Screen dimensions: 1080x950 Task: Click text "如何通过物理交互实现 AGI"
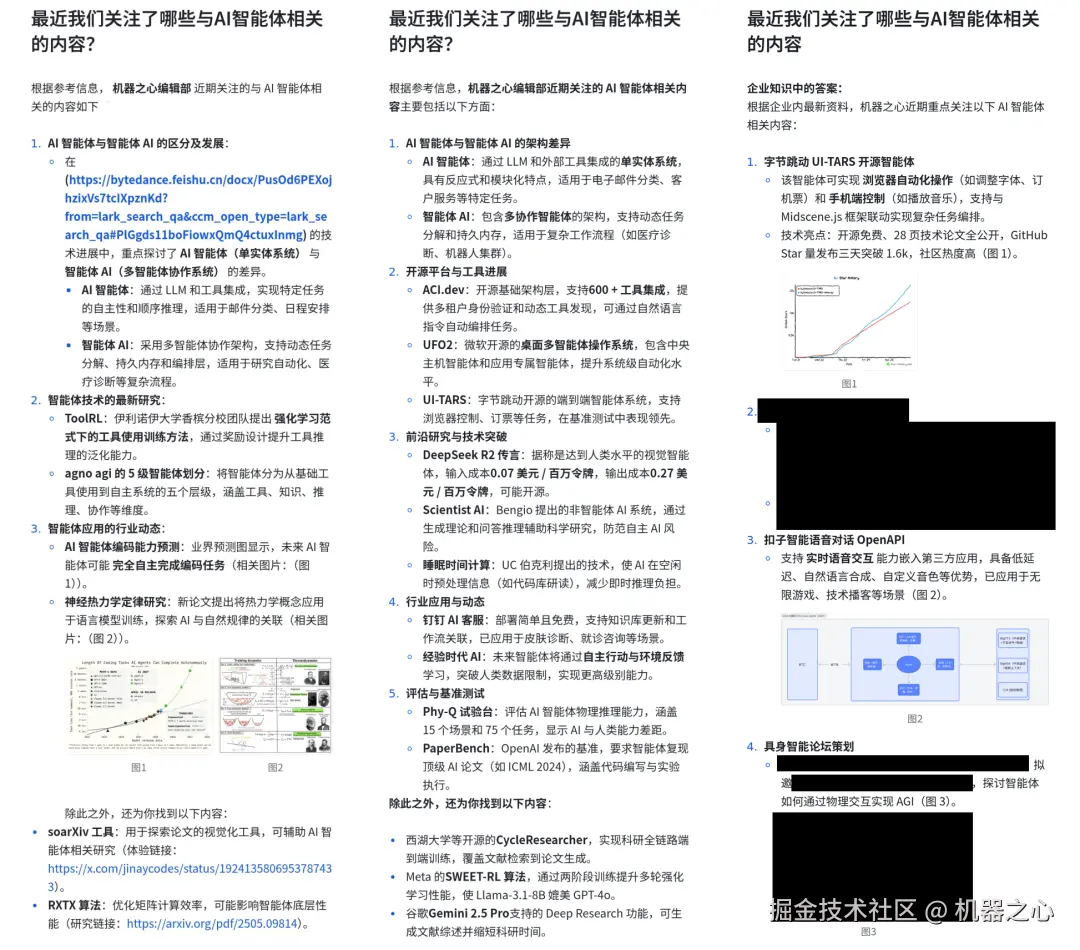click(847, 802)
